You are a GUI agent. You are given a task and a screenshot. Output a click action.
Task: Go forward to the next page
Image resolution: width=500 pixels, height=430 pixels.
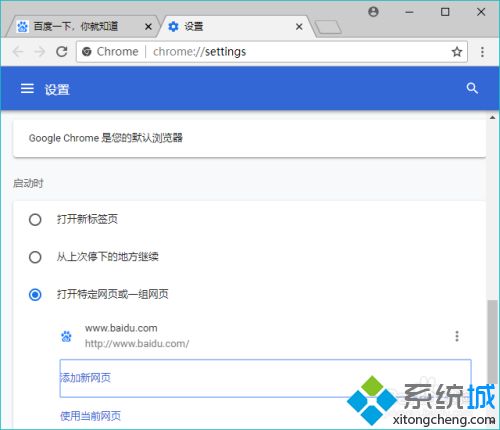[x=40, y=52]
